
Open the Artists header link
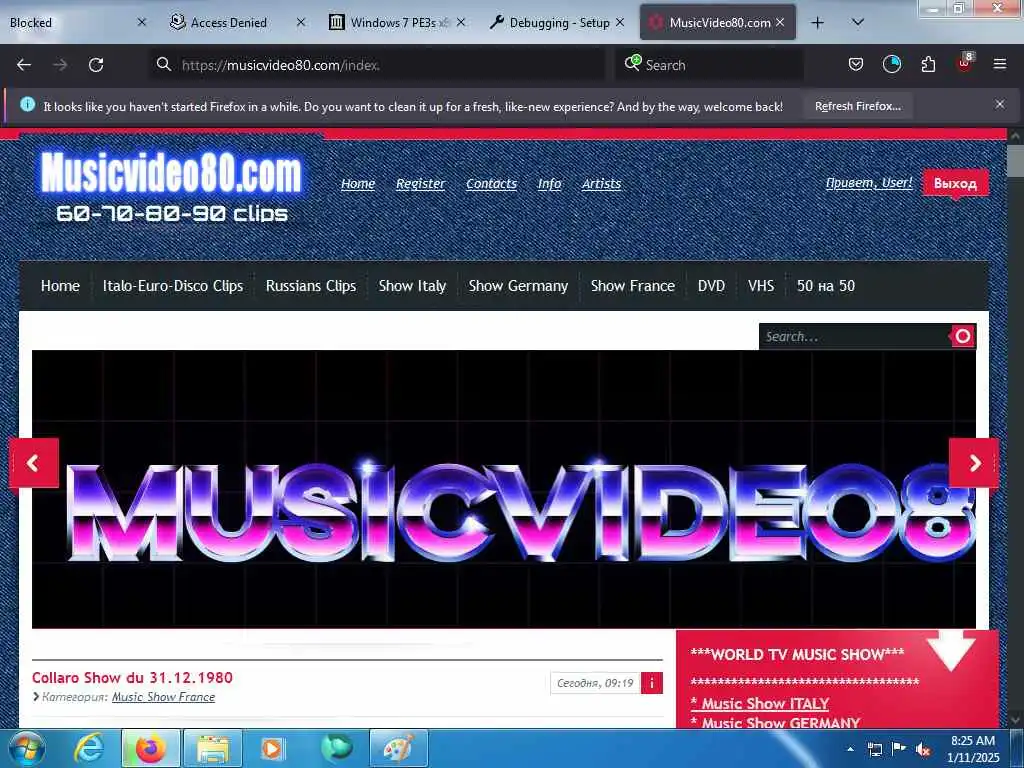601,184
